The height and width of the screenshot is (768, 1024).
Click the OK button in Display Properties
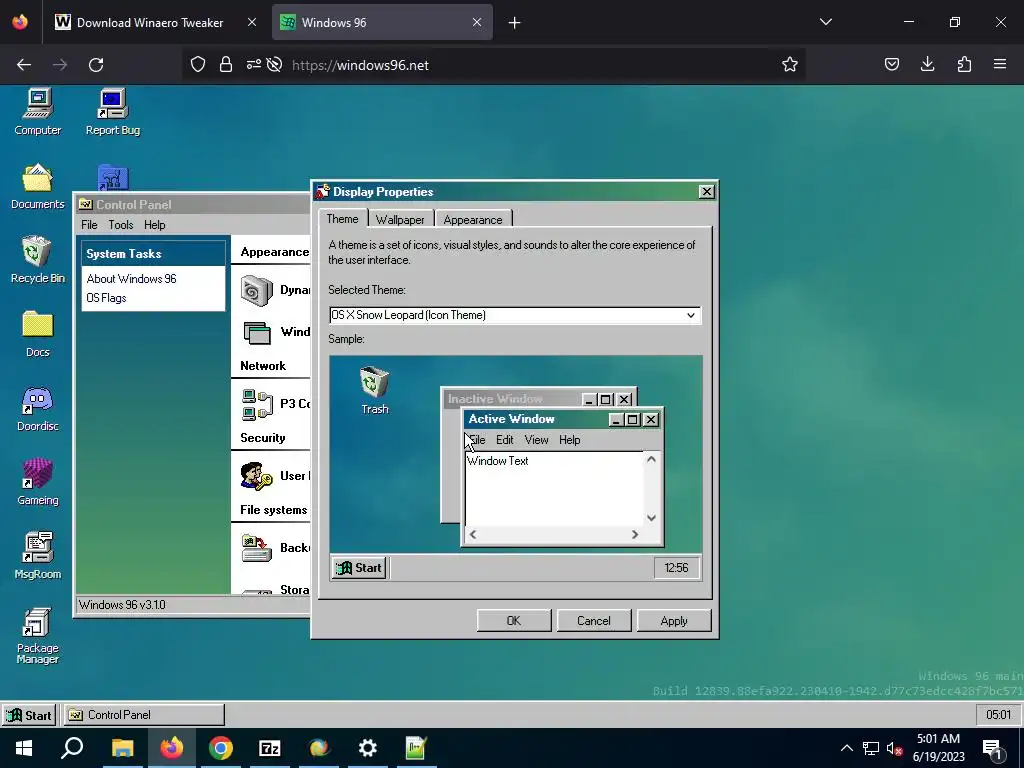coord(514,620)
